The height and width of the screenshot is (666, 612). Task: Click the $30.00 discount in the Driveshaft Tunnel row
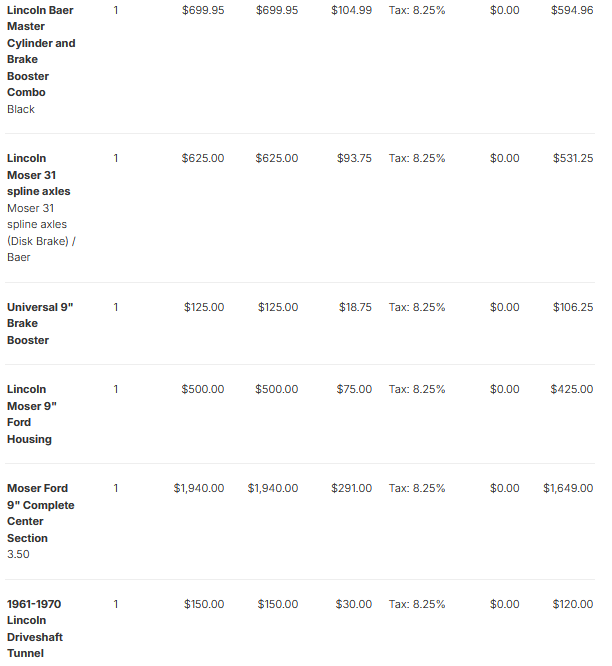pos(353,604)
